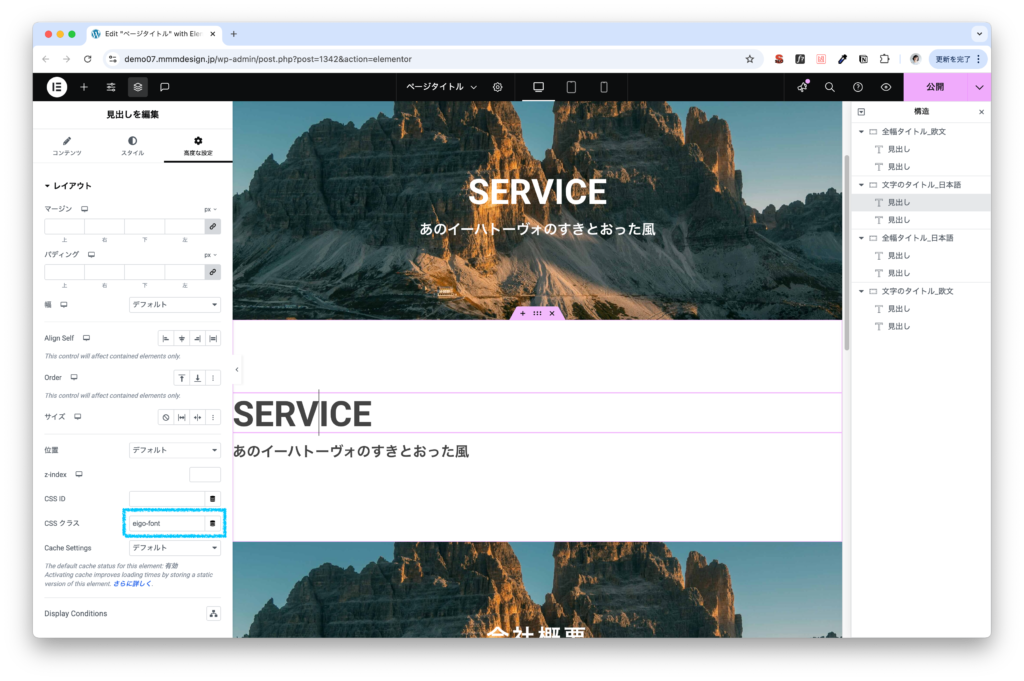The image size is (1024, 681).
Task: Preview changes with the eye icon
Action: click(886, 87)
